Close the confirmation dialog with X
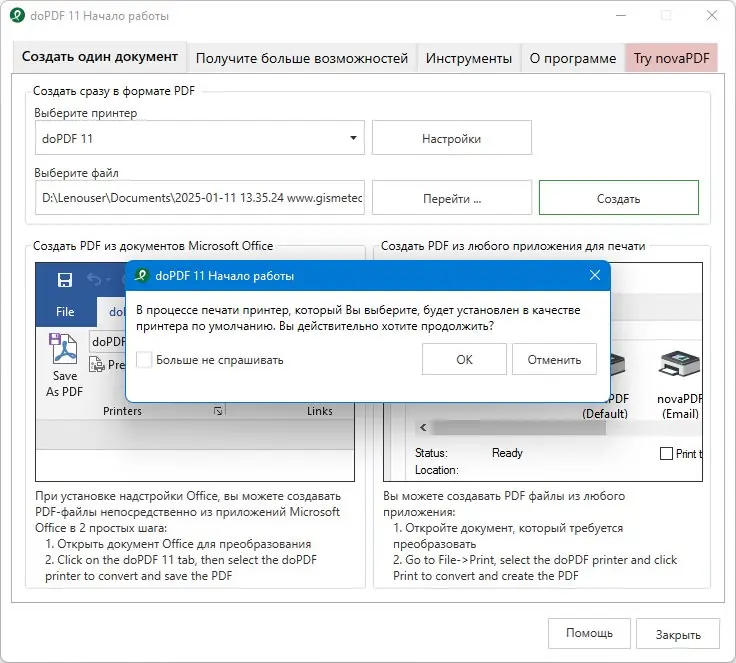The height and width of the screenshot is (663, 736). coord(595,275)
